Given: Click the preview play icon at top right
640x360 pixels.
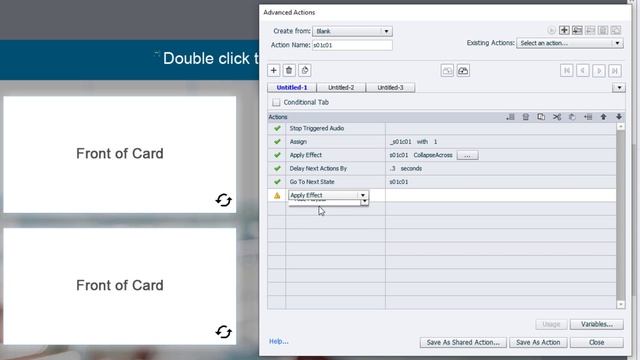Looking at the screenshot, I should [x=551, y=30].
